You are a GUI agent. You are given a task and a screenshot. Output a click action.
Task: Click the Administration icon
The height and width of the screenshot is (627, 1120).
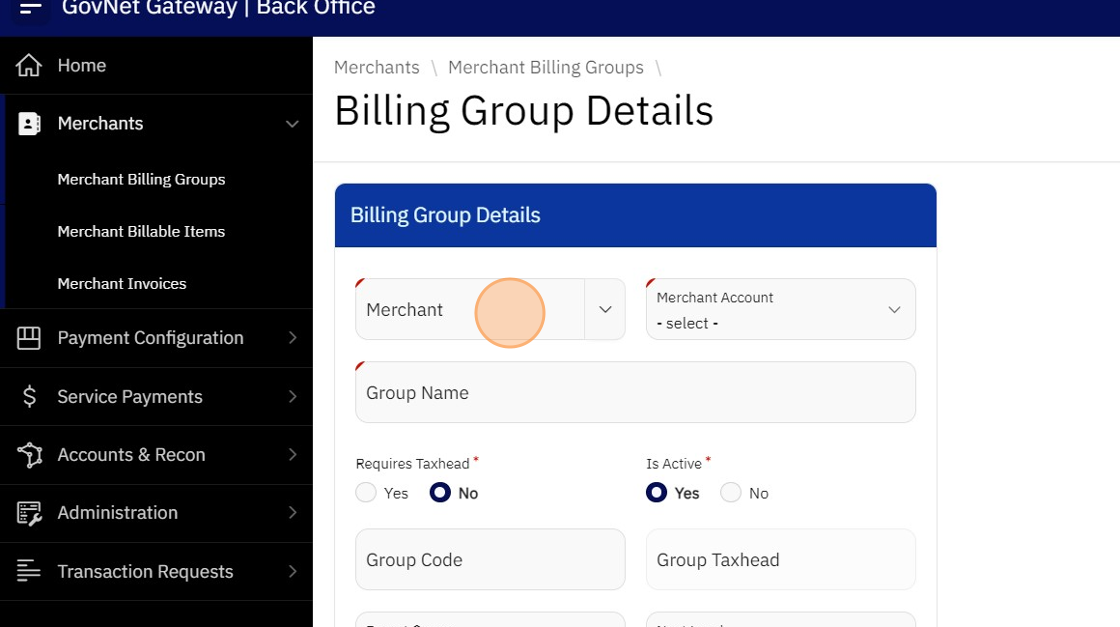tap(29, 513)
